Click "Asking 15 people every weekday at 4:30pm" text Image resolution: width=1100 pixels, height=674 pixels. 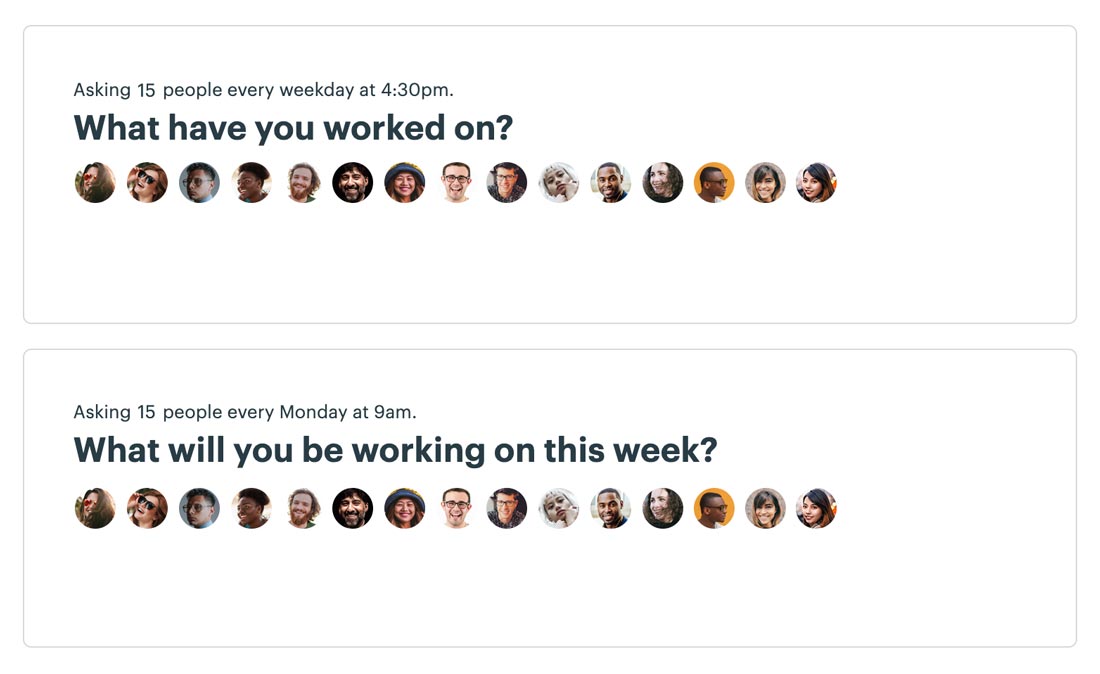[263, 90]
